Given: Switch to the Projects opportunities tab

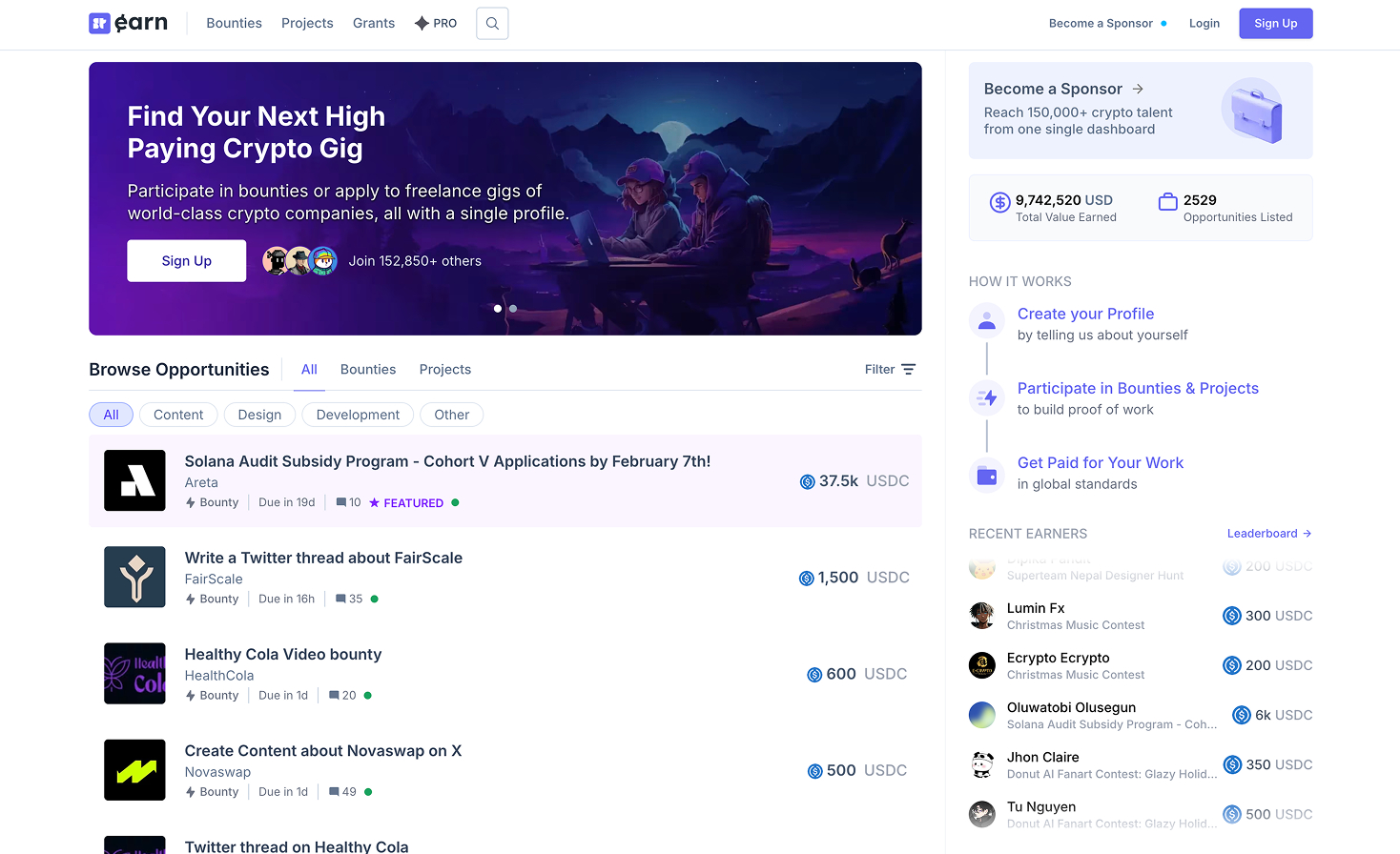Looking at the screenshot, I should click(x=445, y=370).
